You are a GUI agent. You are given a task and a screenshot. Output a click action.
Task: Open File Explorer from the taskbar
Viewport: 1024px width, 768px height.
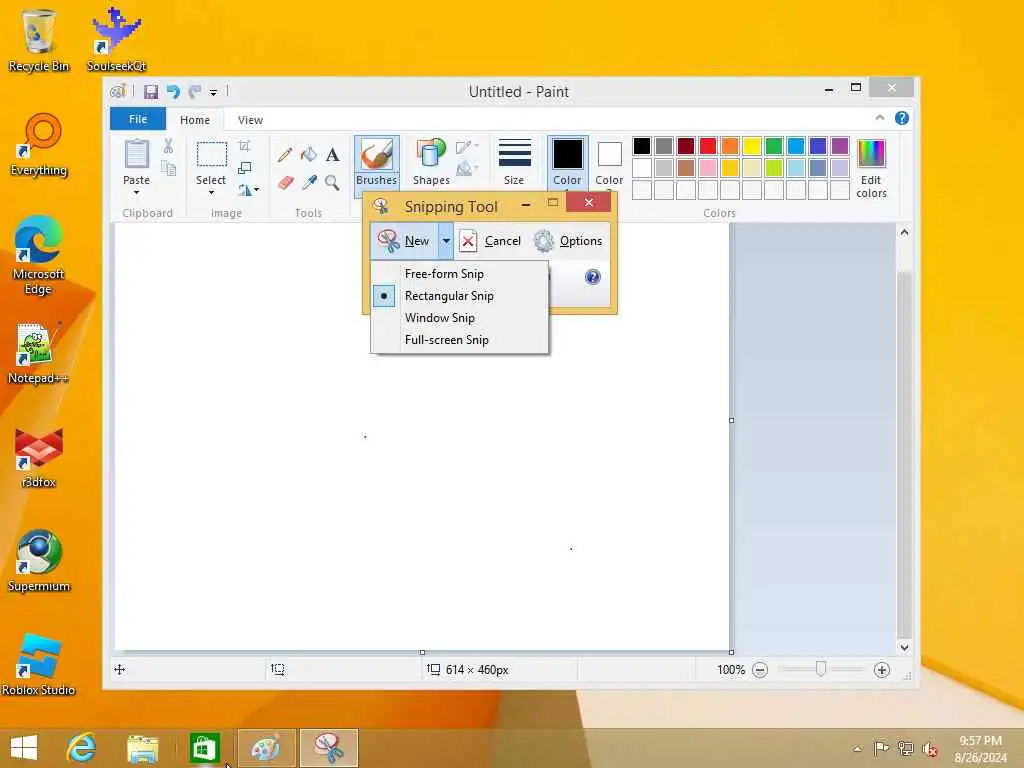tap(143, 748)
